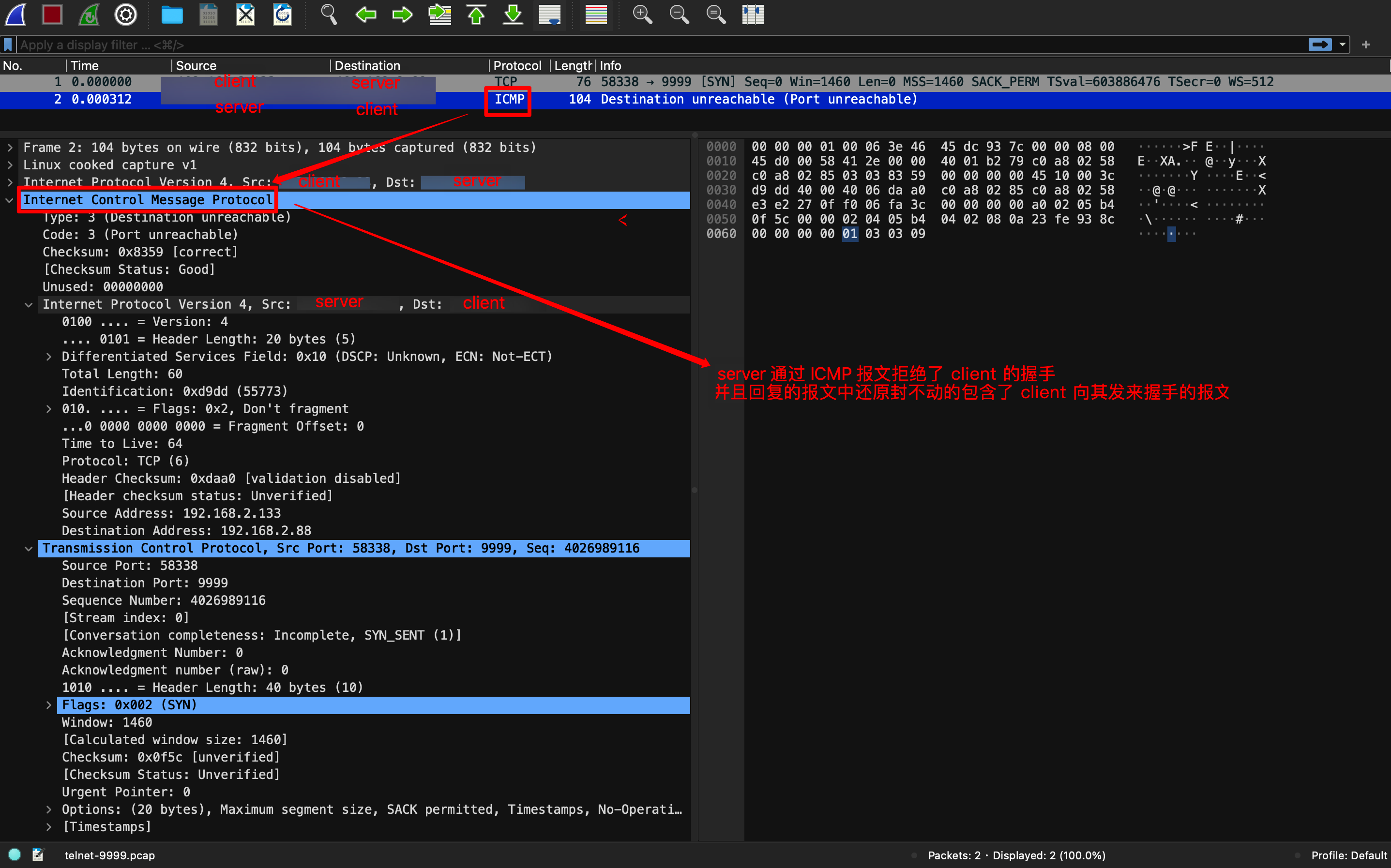
Task: Click the find packet magnifier icon
Action: 328,15
